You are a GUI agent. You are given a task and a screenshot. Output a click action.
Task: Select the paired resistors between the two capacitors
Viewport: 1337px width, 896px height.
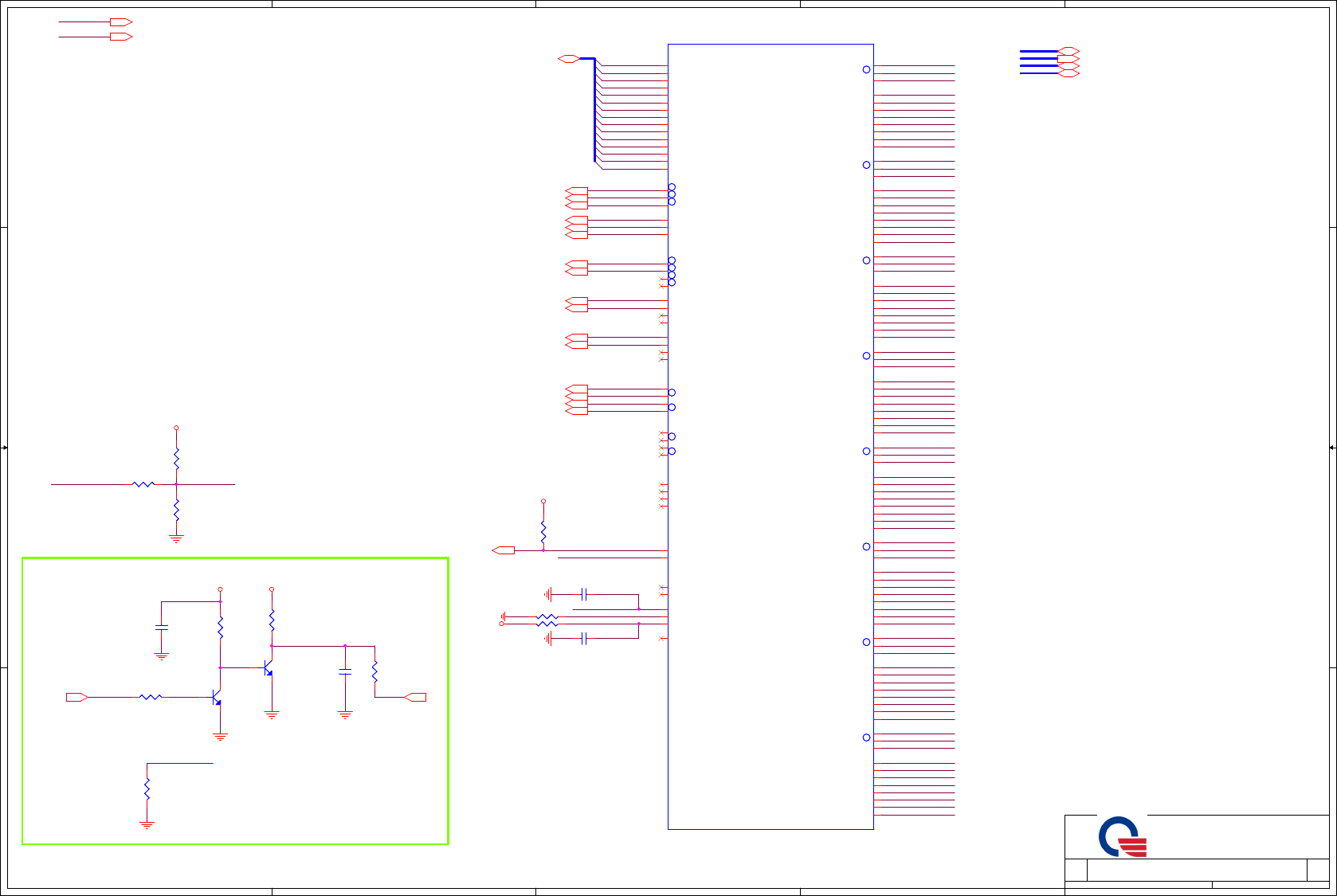547,620
